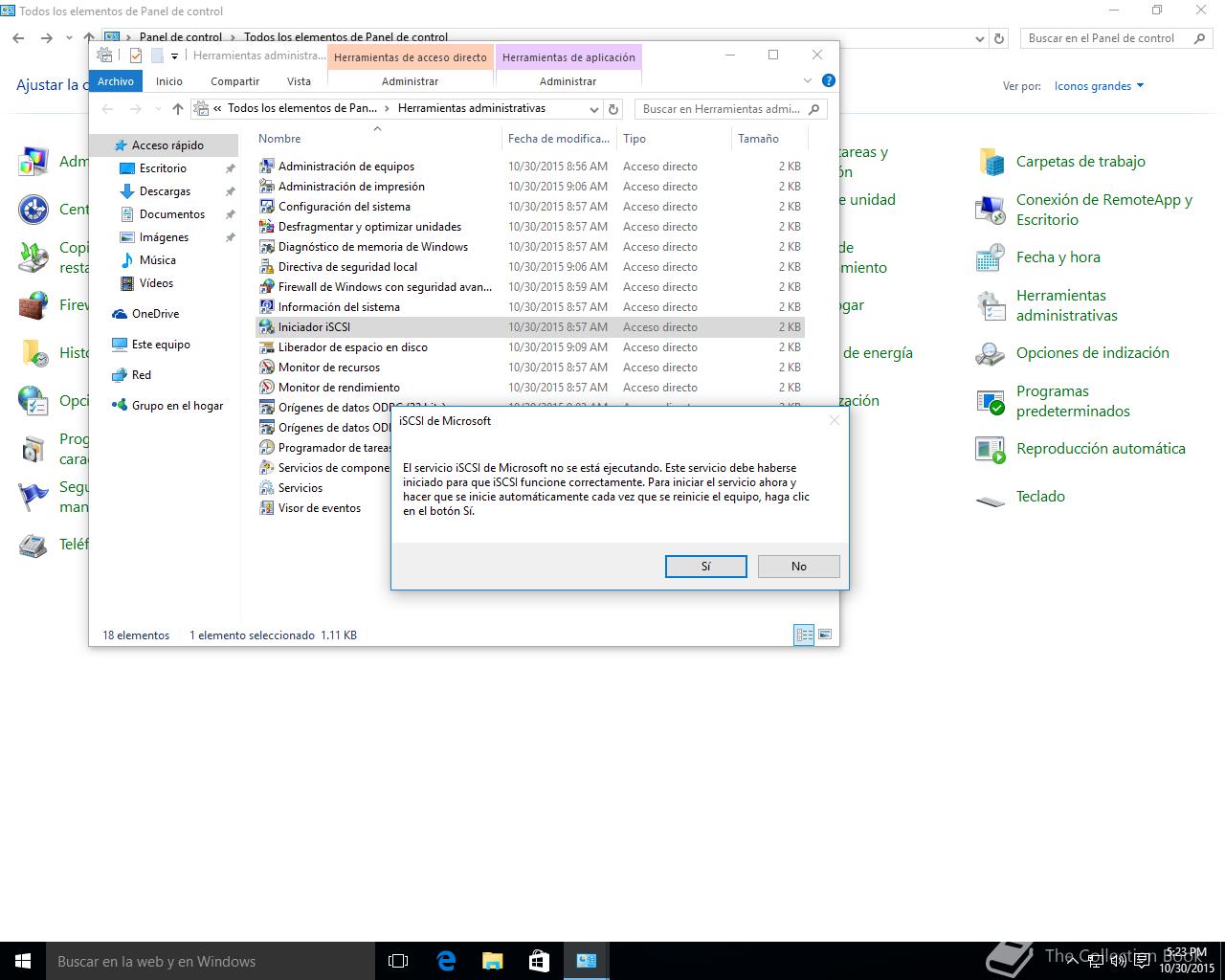This screenshot has height=980, width=1225.
Task: Open Task View from the taskbar
Action: [398, 961]
